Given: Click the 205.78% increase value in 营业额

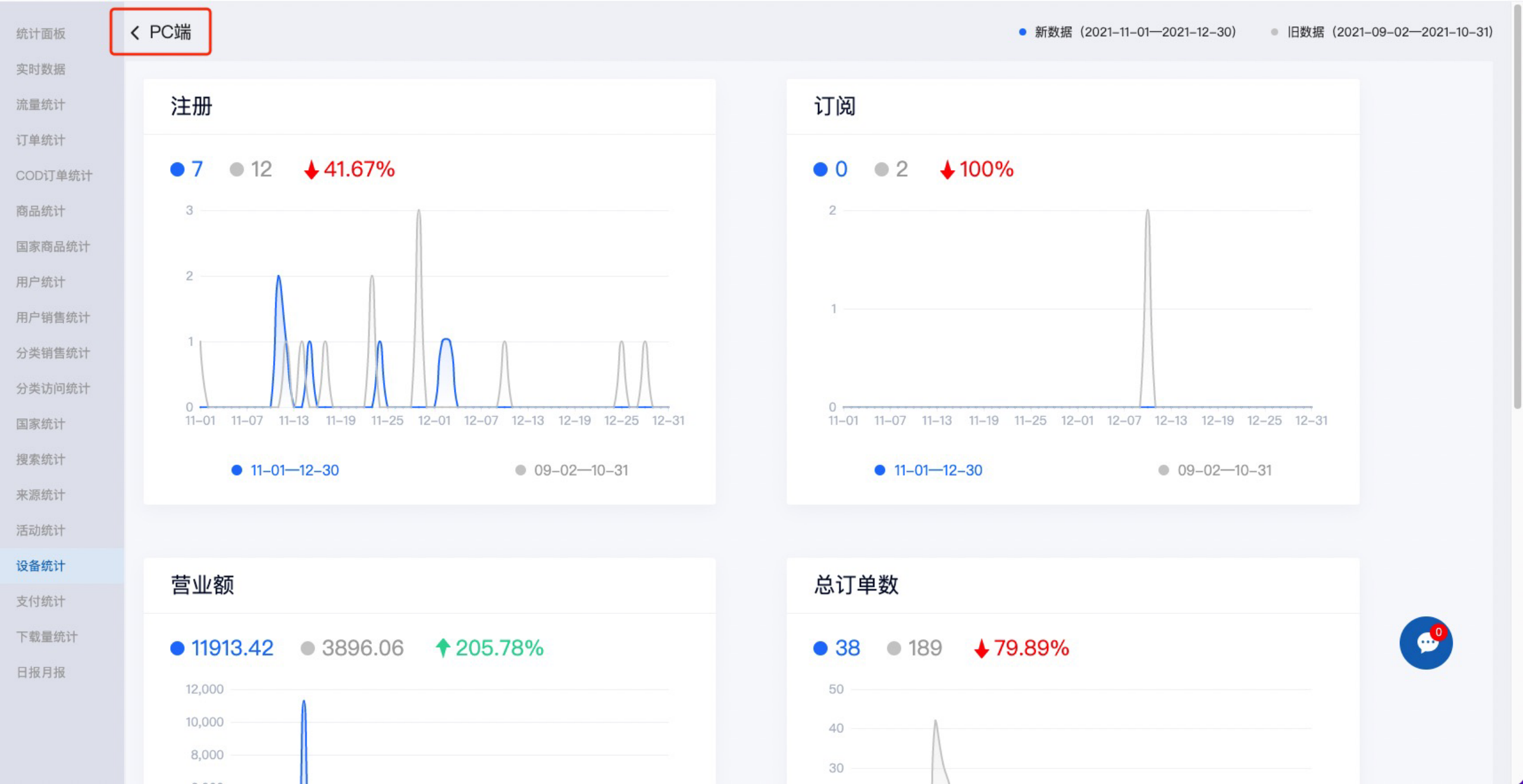Looking at the screenshot, I should 490,648.
